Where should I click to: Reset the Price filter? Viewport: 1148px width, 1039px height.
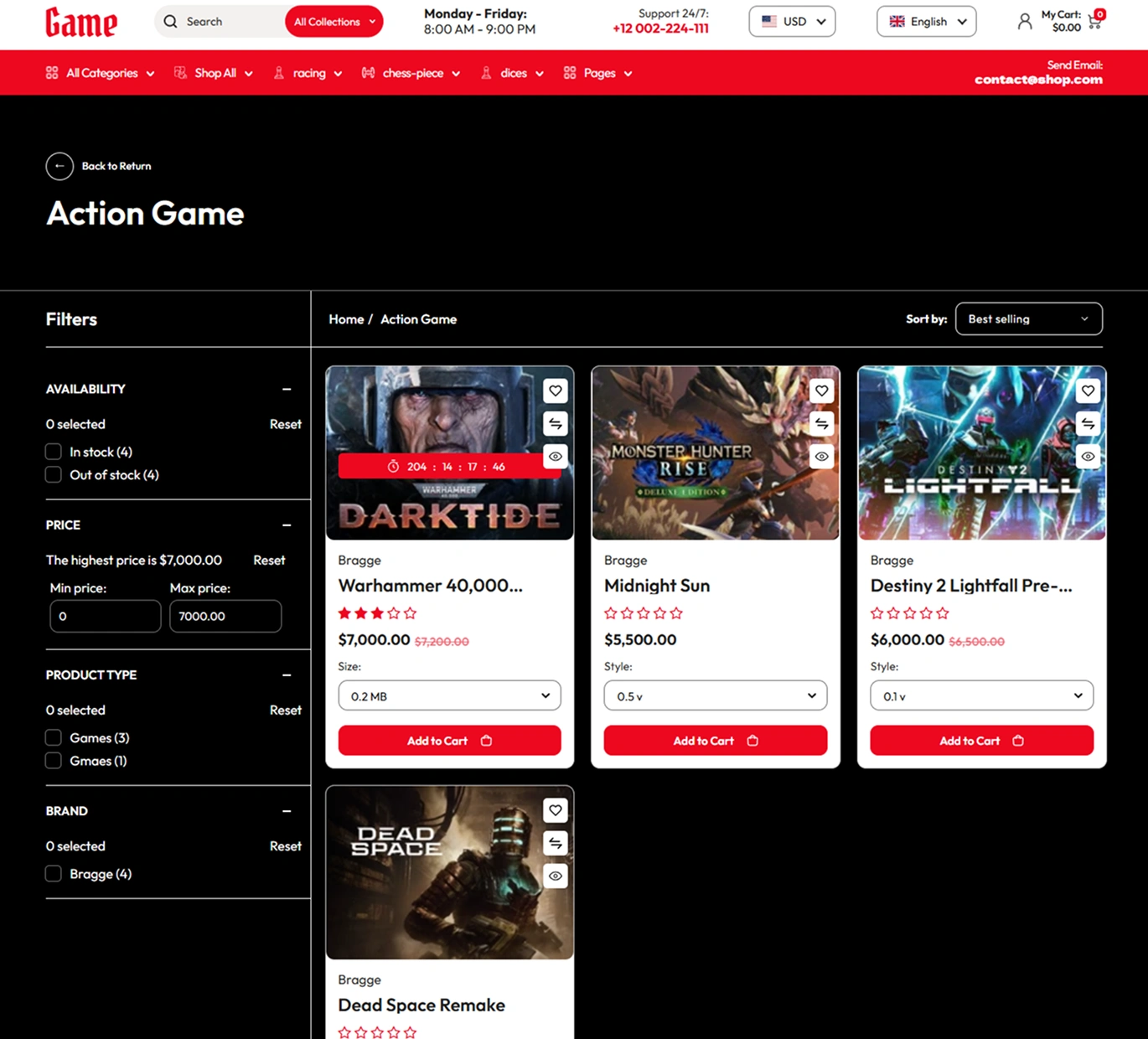[270, 561]
